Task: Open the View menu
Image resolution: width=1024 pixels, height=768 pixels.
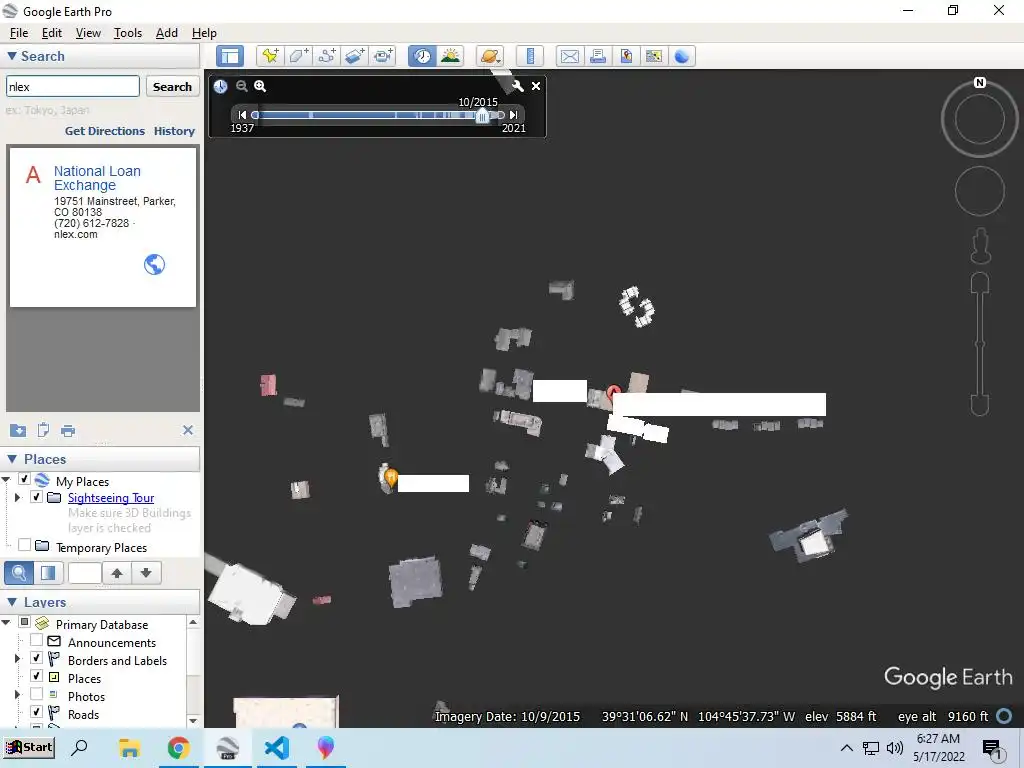Action: tap(88, 33)
